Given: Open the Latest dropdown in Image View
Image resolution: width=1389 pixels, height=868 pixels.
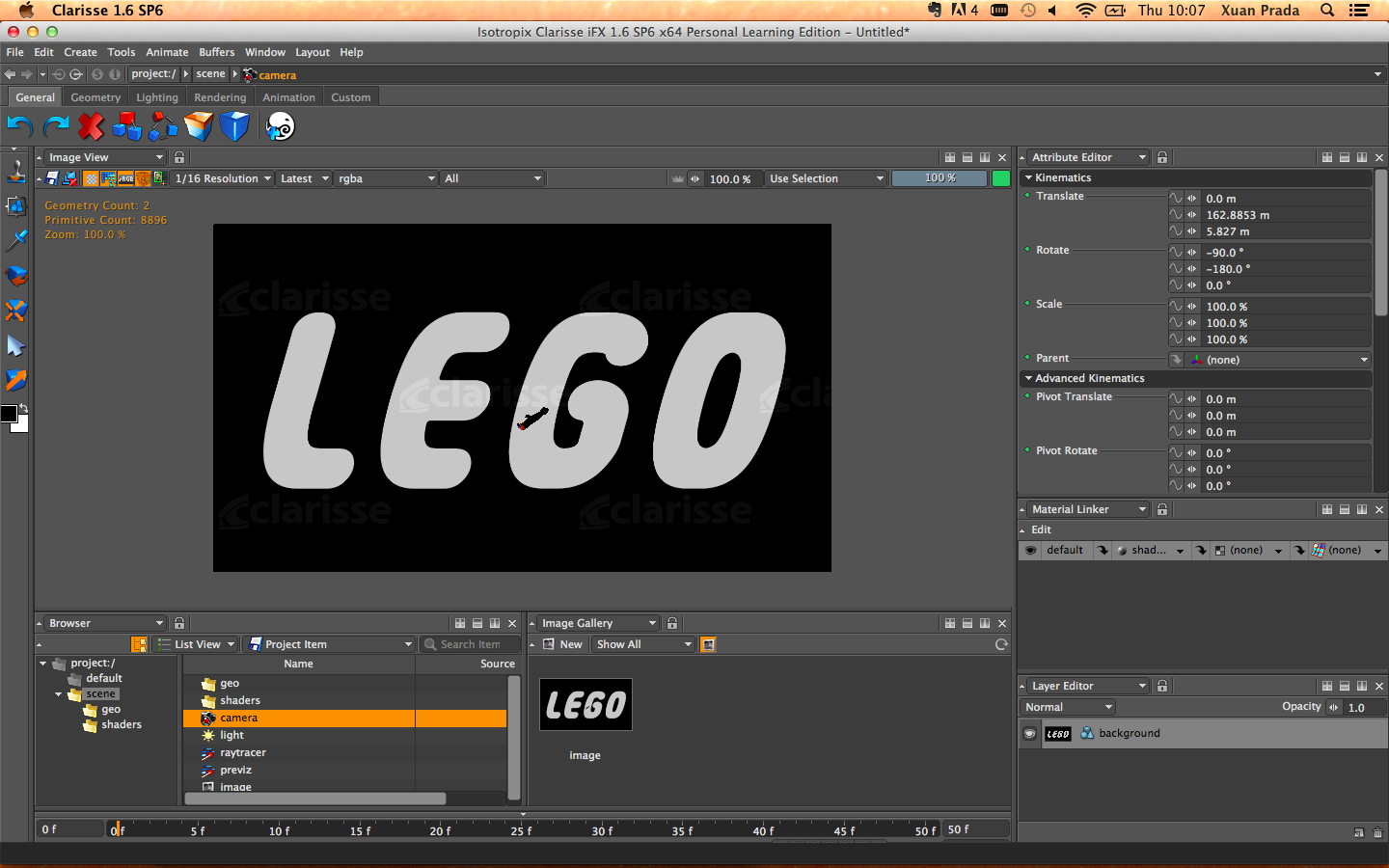Looking at the screenshot, I should pyautogui.click(x=303, y=178).
